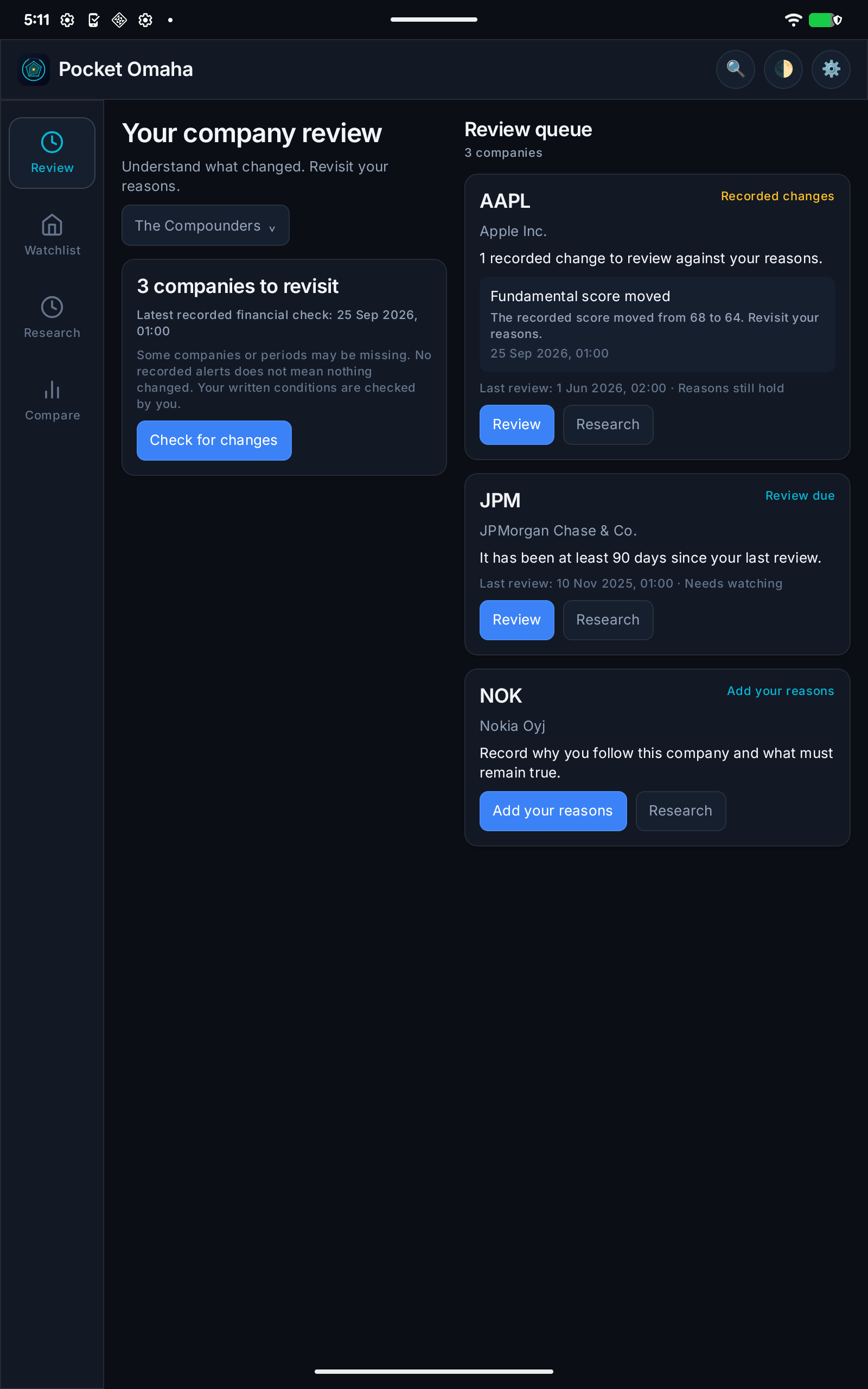Open Fundamental score moved change entry

(658, 324)
